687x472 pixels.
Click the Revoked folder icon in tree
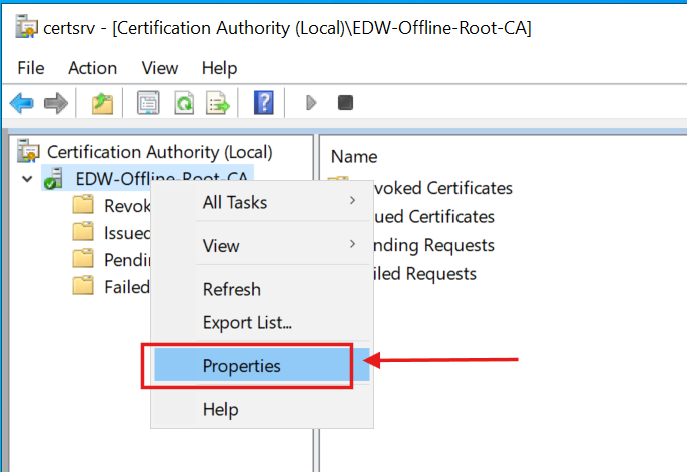pos(83,205)
